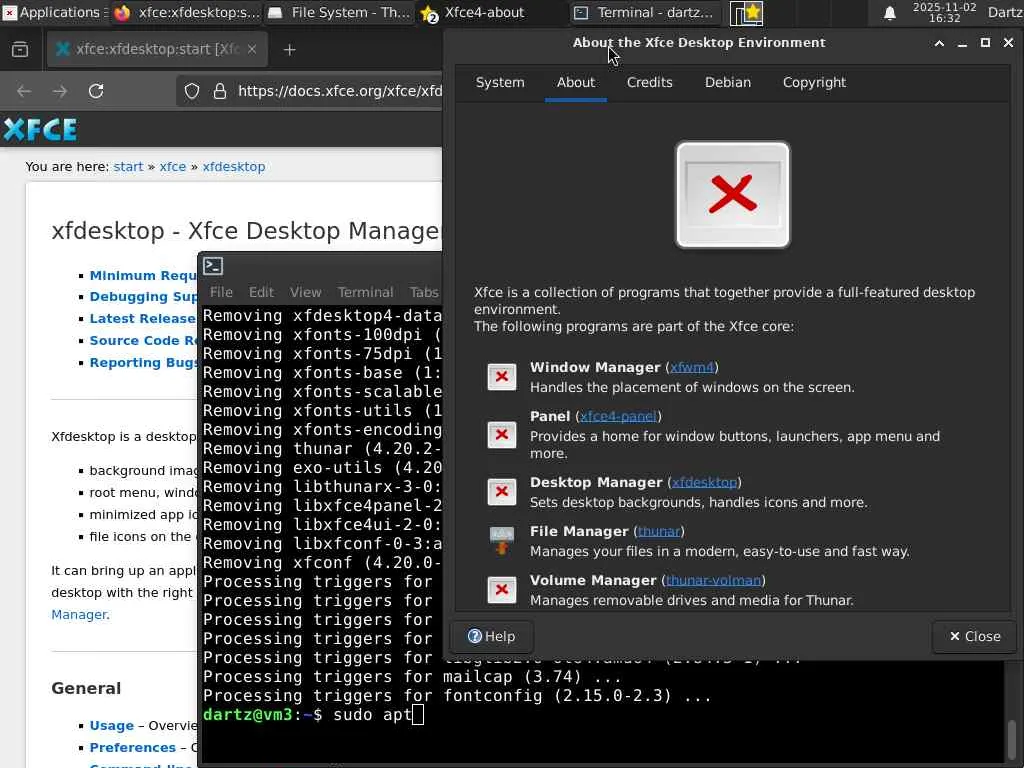1024x768 pixels.
Task: Open the xfdesktop link in About dialog
Action: click(704, 483)
